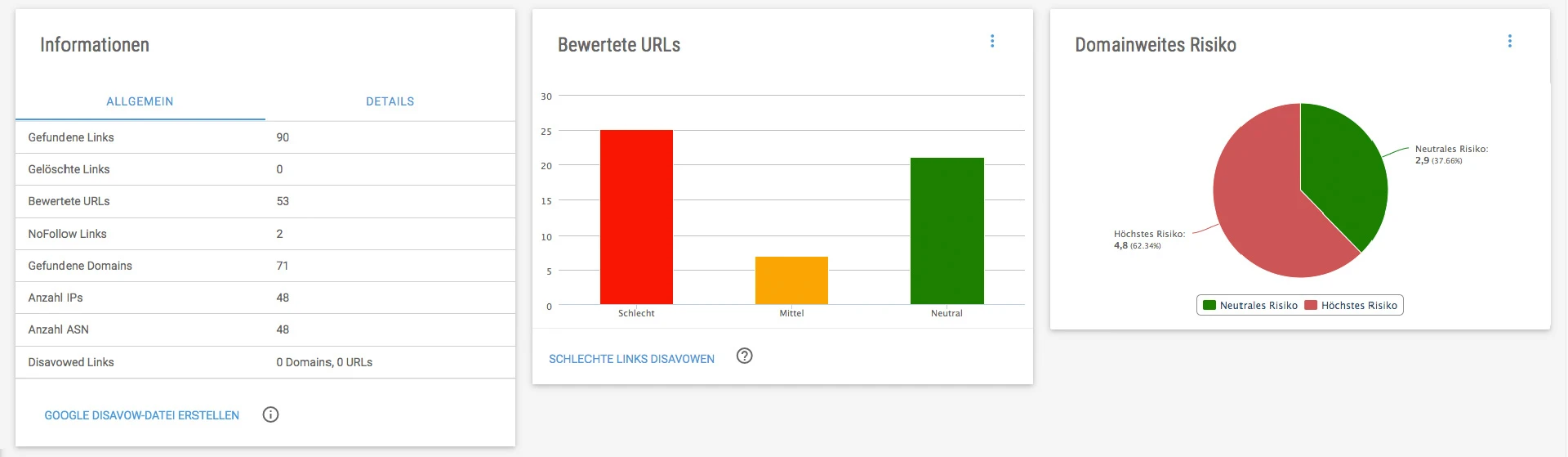Switch to the Details tab
The image size is (1568, 457).
390,101
